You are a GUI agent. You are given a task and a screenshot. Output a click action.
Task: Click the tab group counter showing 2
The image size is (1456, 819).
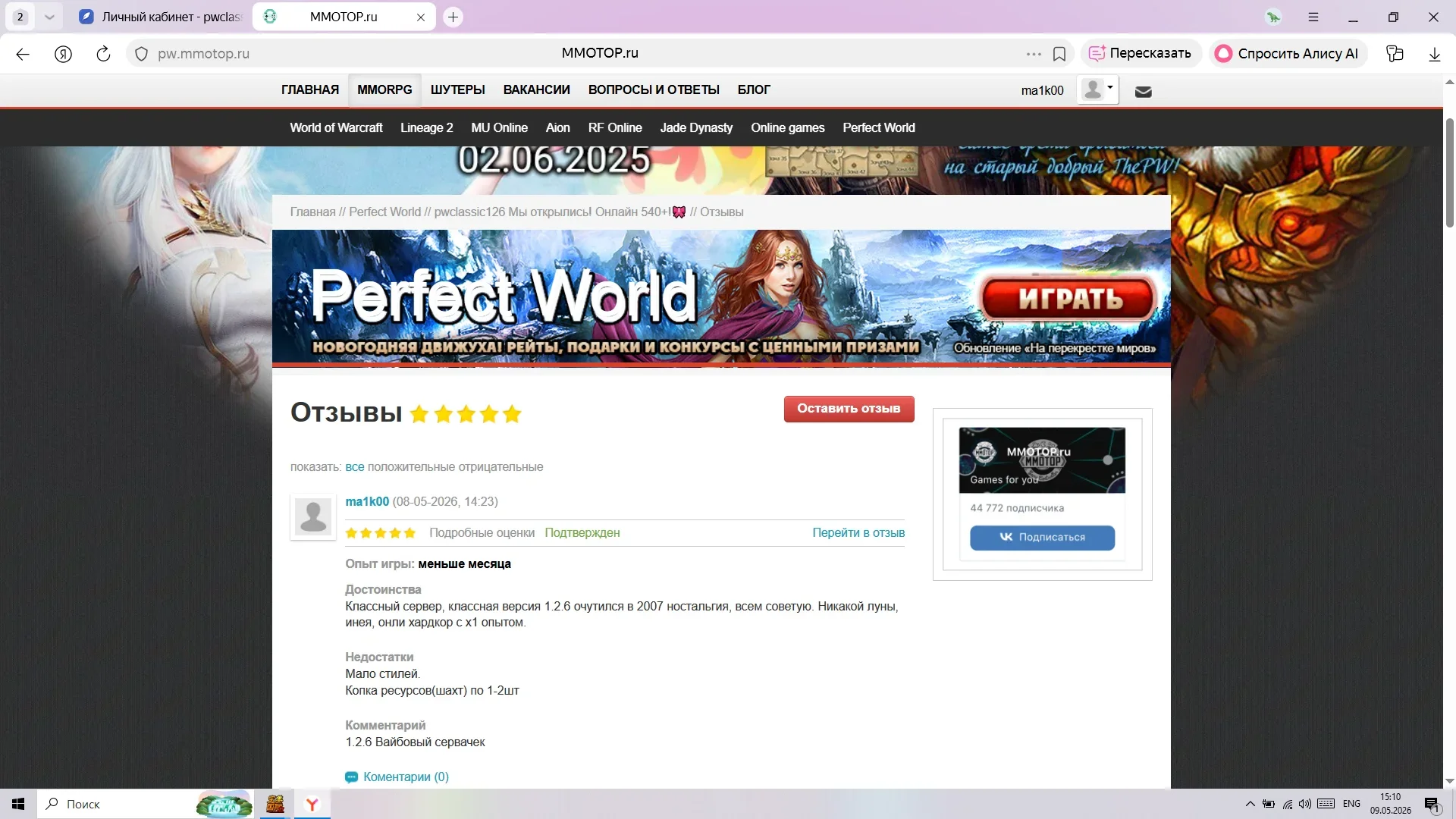[x=20, y=17]
